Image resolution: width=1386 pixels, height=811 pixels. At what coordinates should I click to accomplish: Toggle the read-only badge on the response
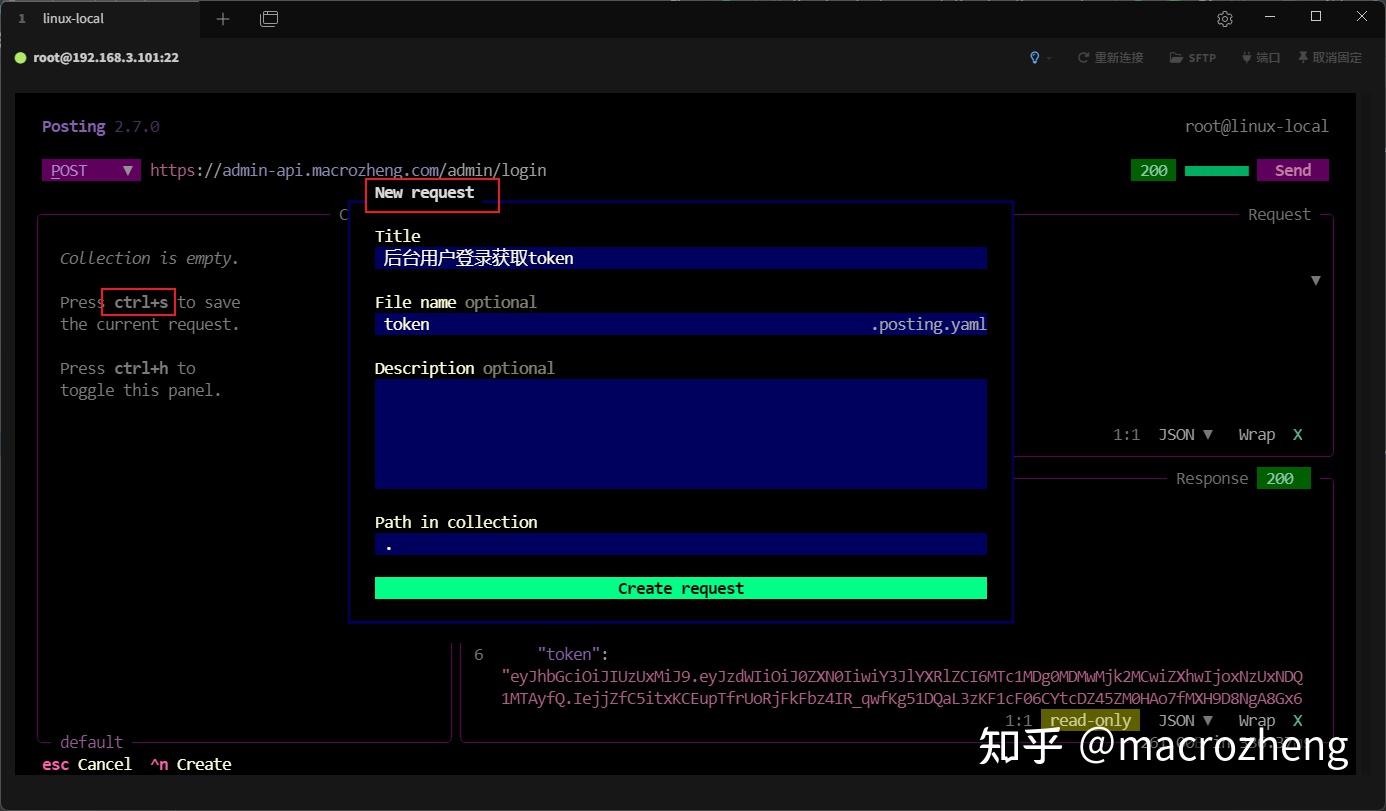1089,719
